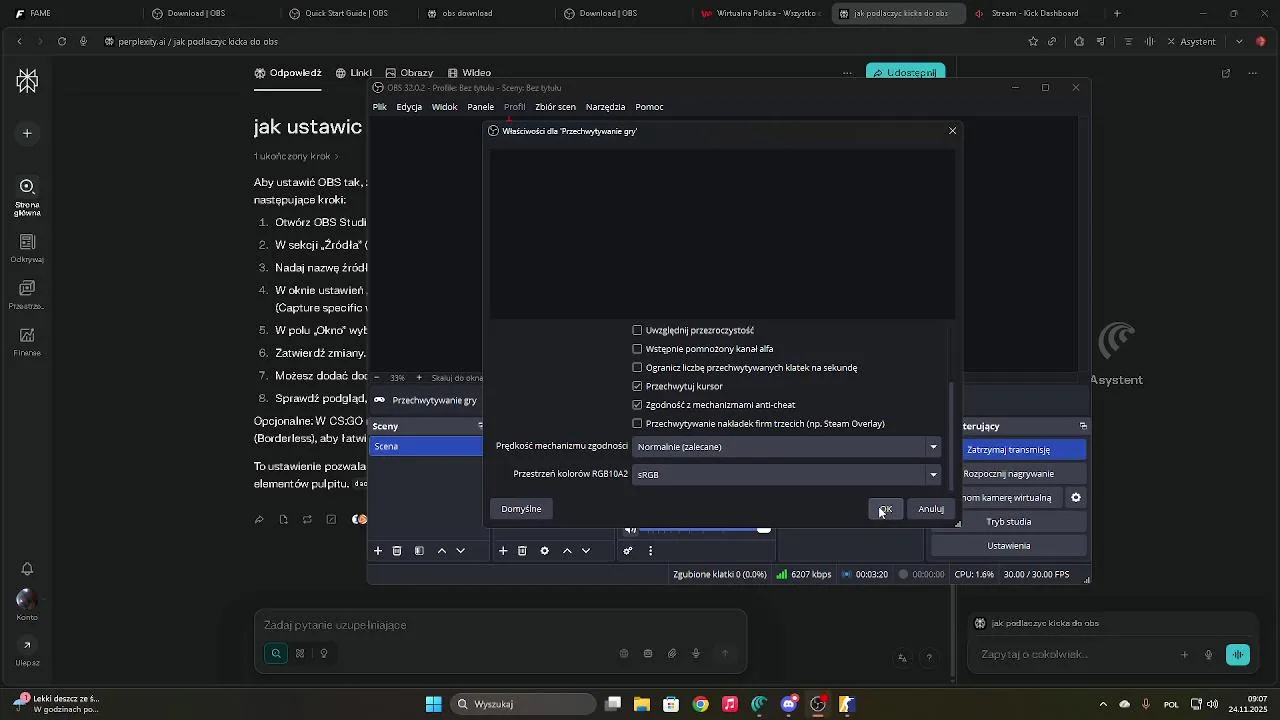Open advanced audio properties gears icon
The width and height of the screenshot is (1280, 720).
tap(628, 551)
